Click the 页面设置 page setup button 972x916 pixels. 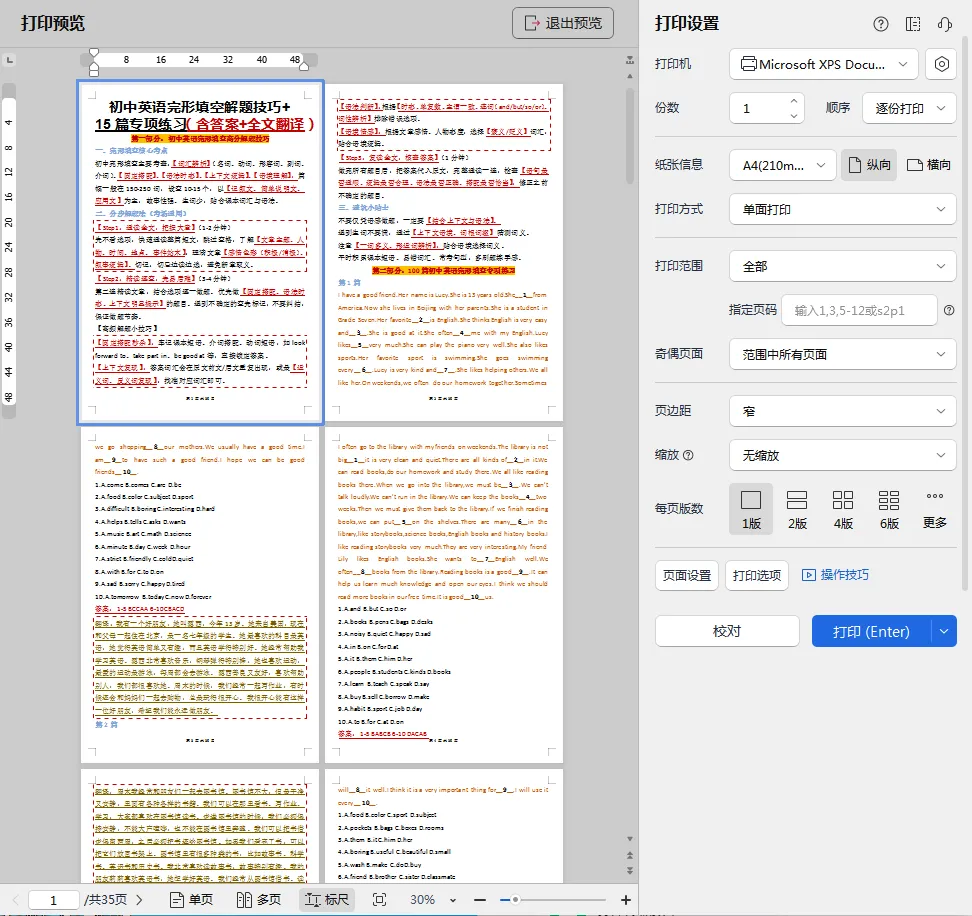687,575
